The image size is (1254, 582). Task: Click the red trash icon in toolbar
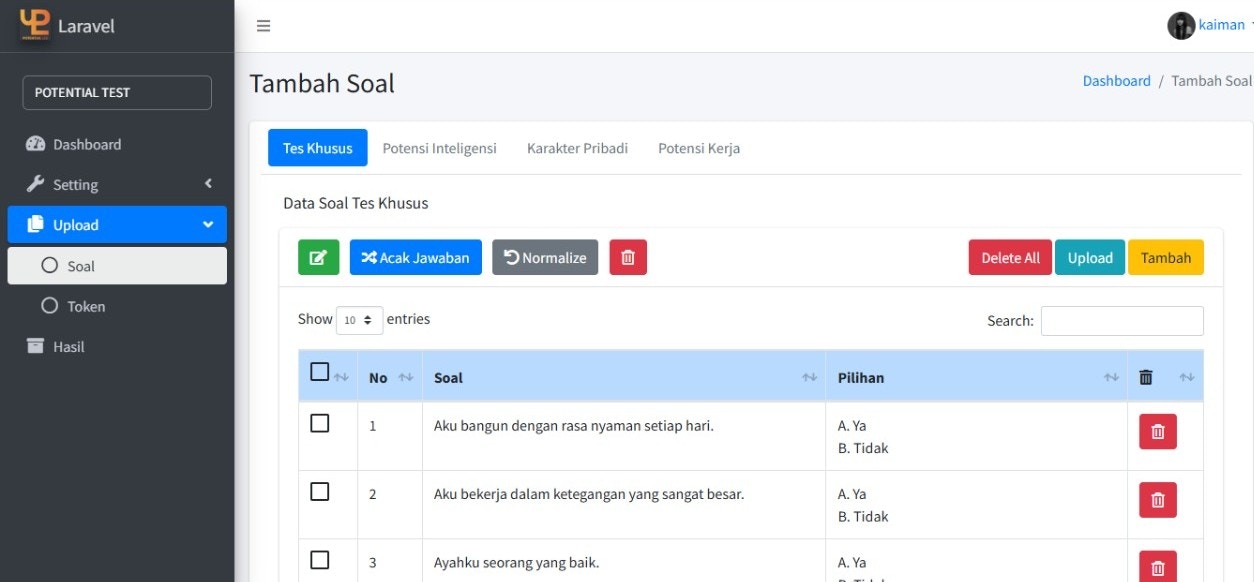click(x=628, y=257)
